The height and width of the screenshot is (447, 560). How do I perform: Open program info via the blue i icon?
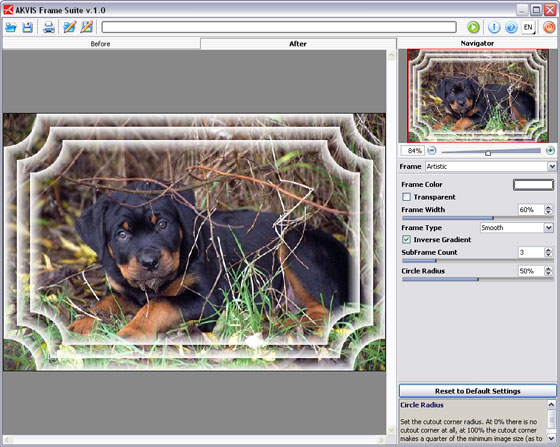494,27
